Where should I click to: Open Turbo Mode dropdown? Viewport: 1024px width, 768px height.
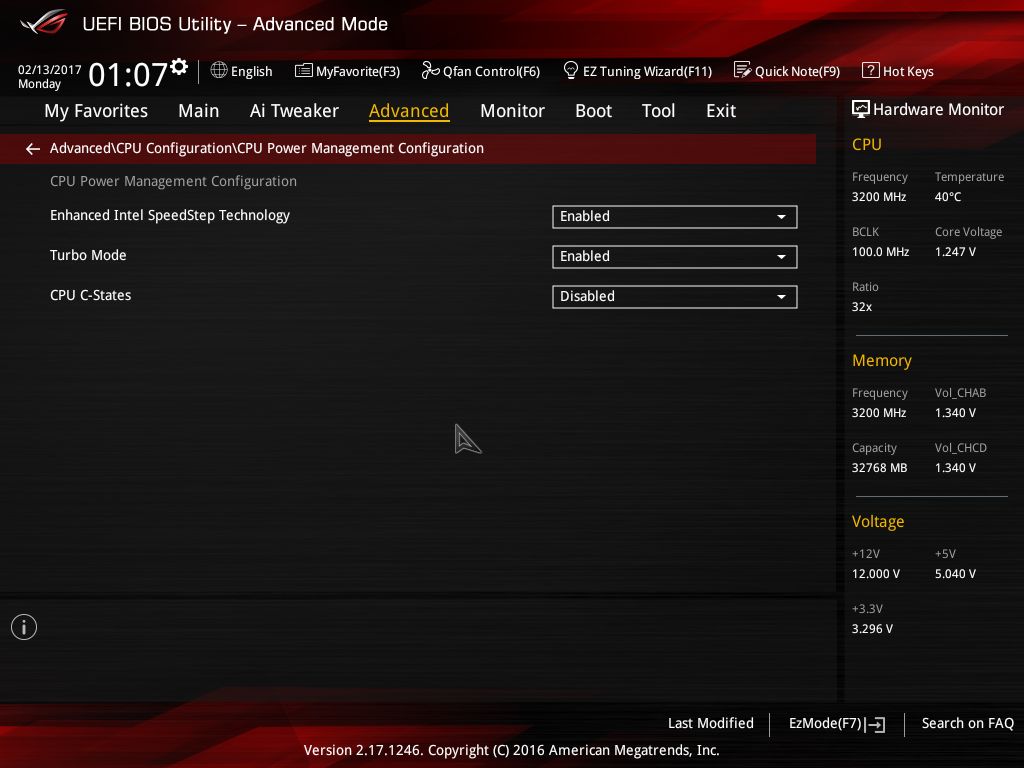click(675, 257)
